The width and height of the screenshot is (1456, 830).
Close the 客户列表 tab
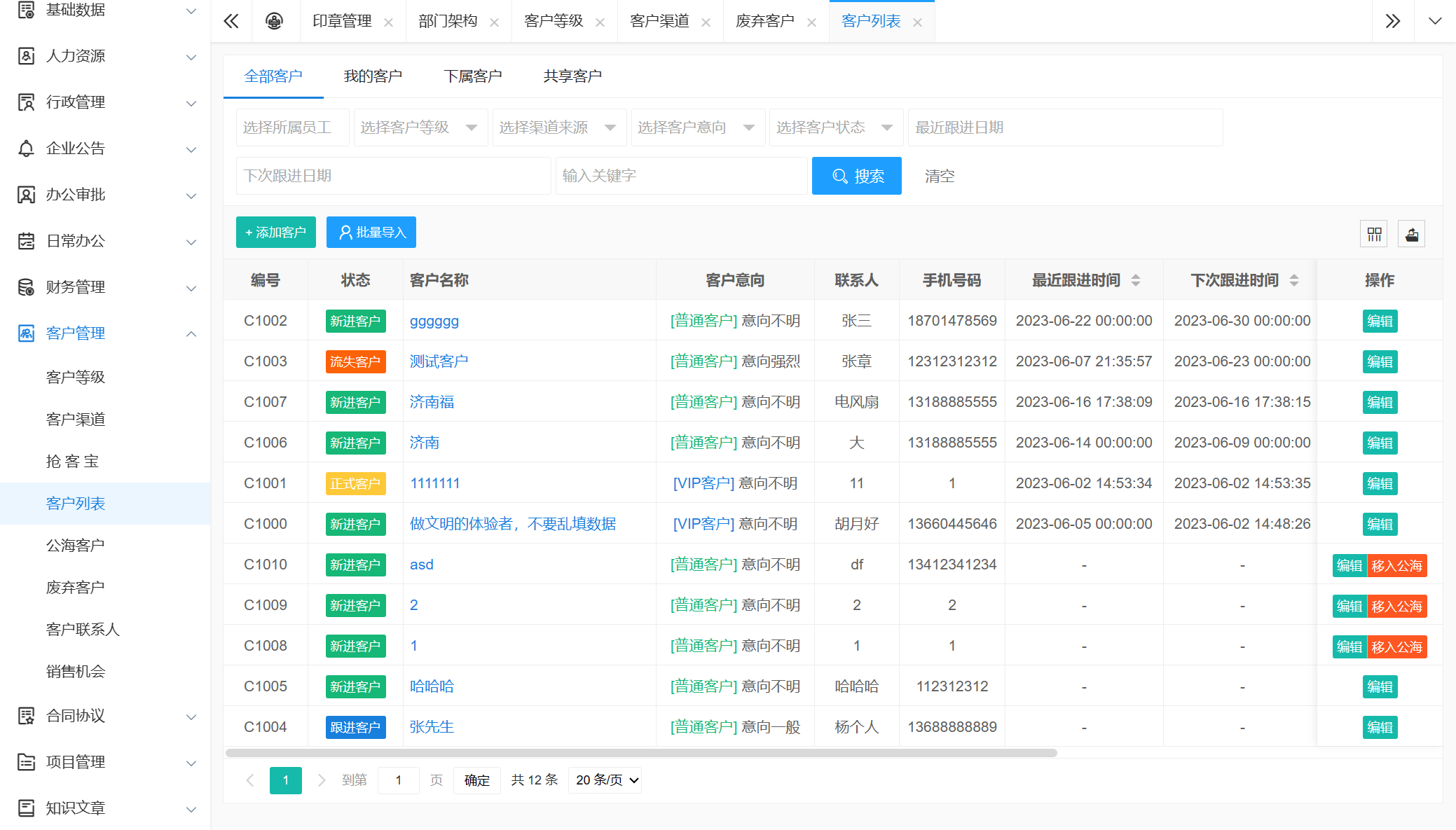click(917, 22)
